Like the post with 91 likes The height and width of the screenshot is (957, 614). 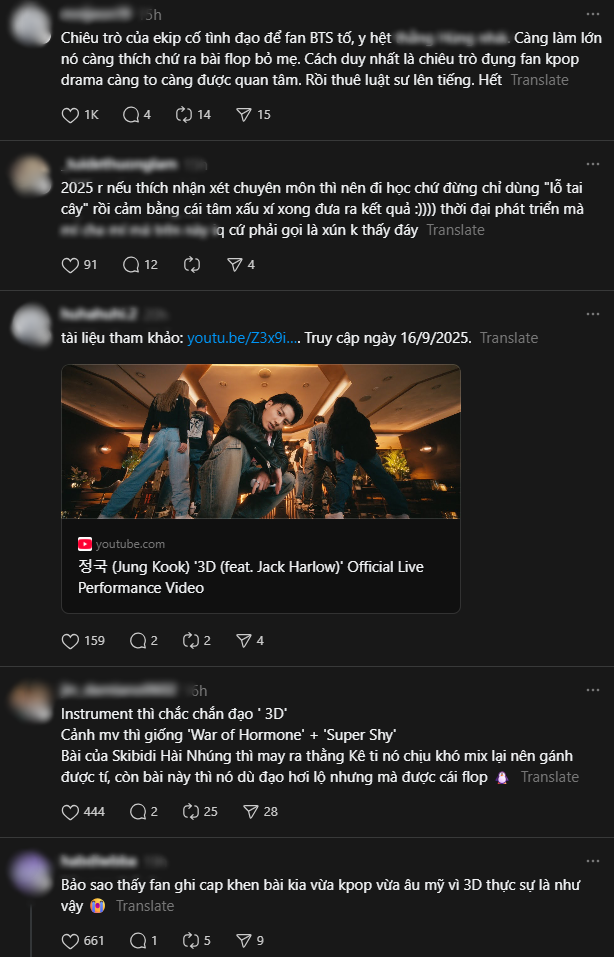click(x=70, y=265)
